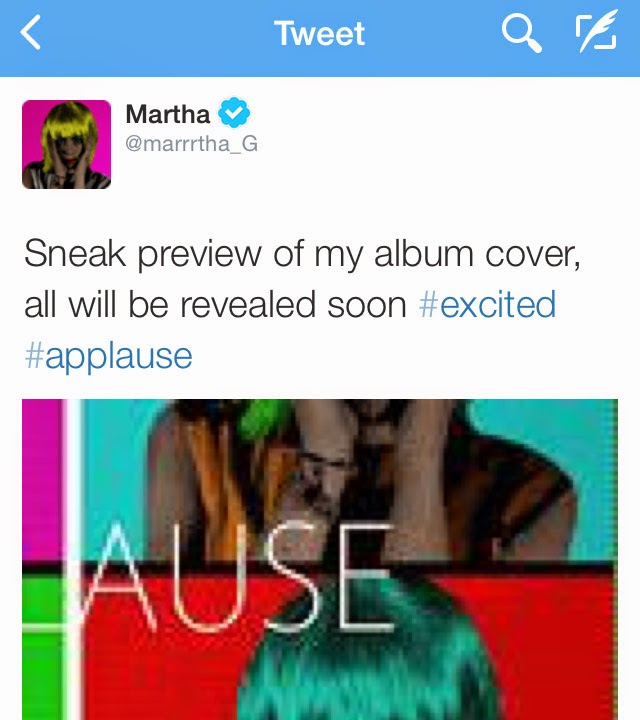Screen dimensions: 640x720
Task: Open the @marrrtha_G handle
Action: (191, 144)
